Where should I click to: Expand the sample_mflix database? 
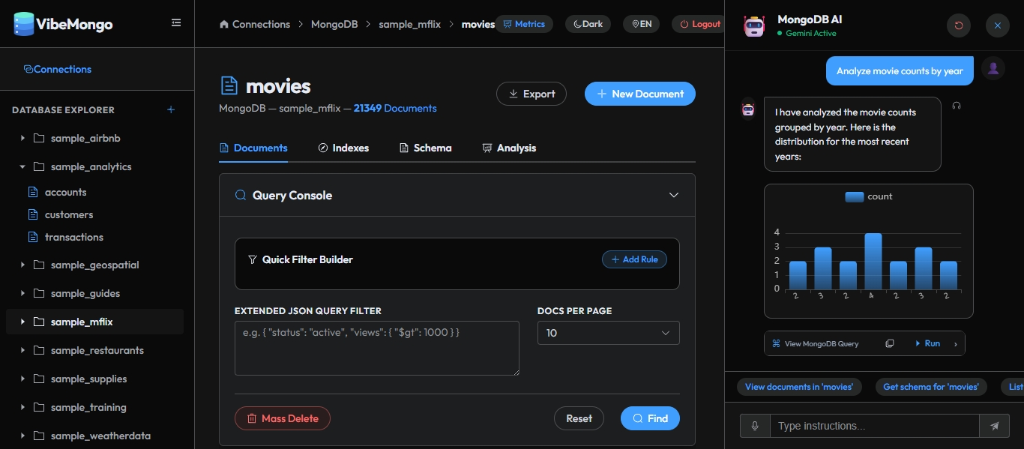(23, 322)
